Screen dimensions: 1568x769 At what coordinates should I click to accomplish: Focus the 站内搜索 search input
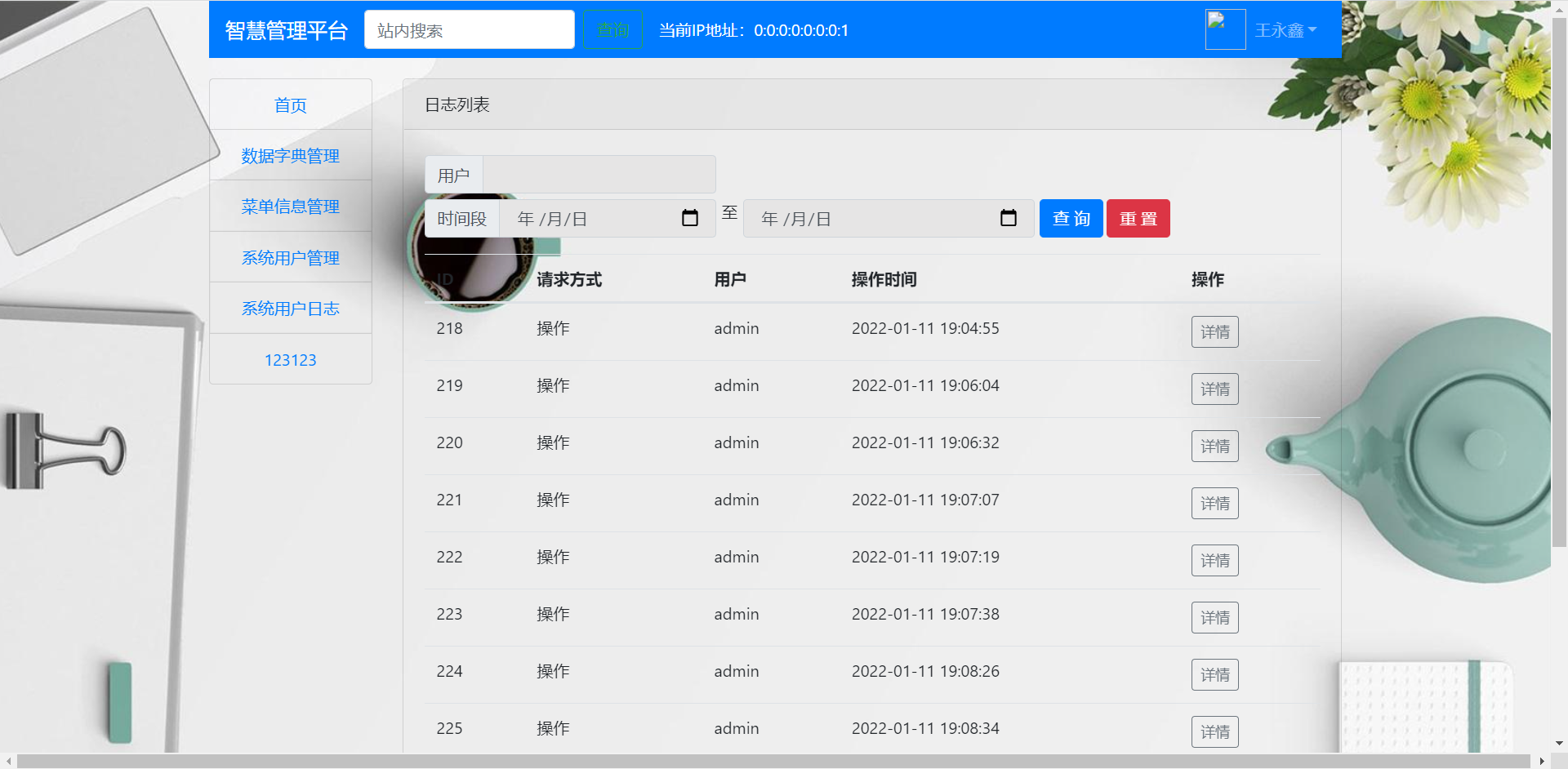tap(469, 30)
